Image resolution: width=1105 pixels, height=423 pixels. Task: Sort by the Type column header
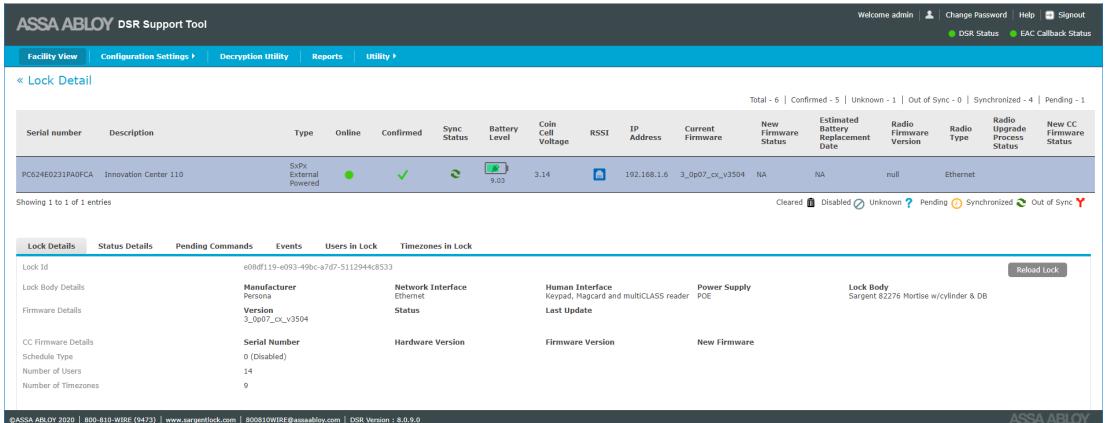(x=304, y=133)
